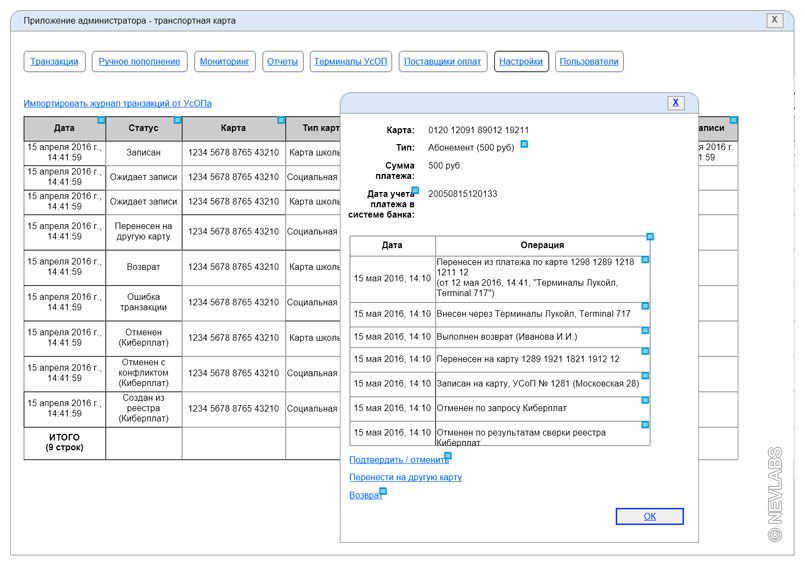This screenshot has height=566, width=805.
Task: Click the note marker on Выполнен возврат row
Action: coord(645,331)
